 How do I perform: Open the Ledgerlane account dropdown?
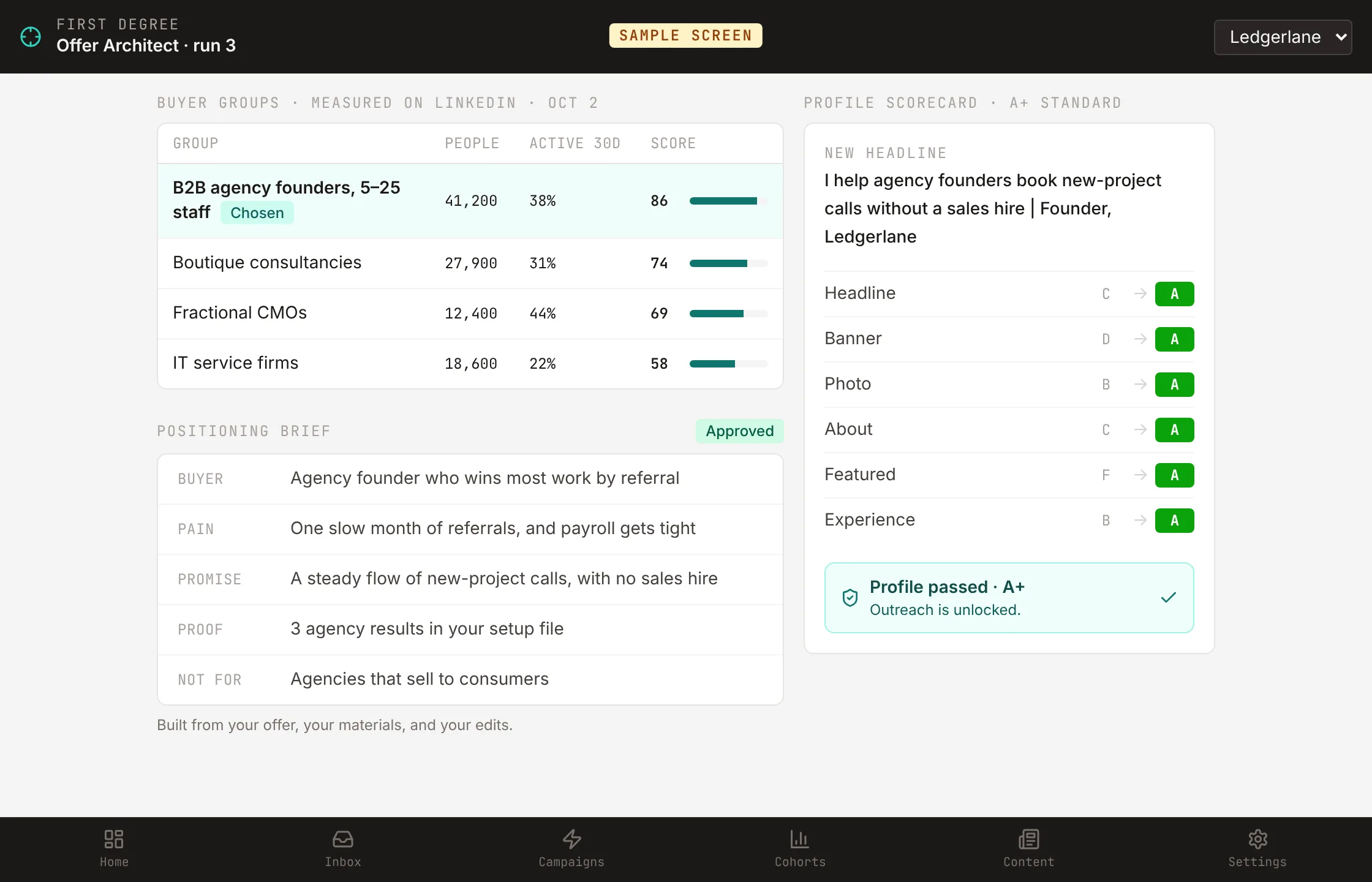pyautogui.click(x=1283, y=37)
